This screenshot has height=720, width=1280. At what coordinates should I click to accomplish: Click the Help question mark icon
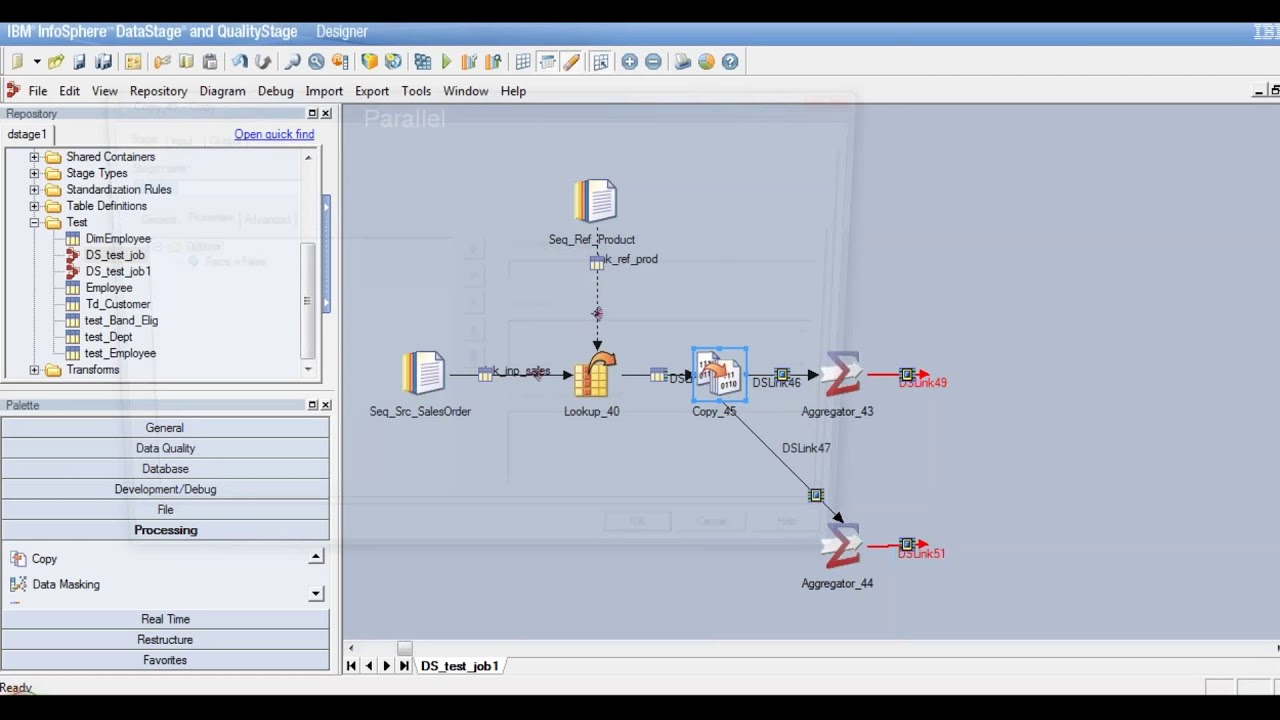(x=730, y=62)
